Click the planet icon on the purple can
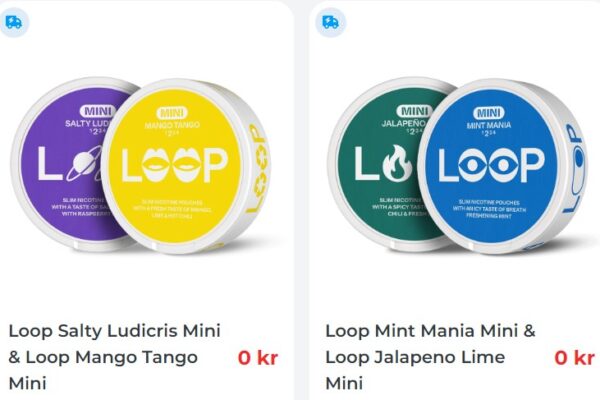600x400 pixels. (85, 164)
